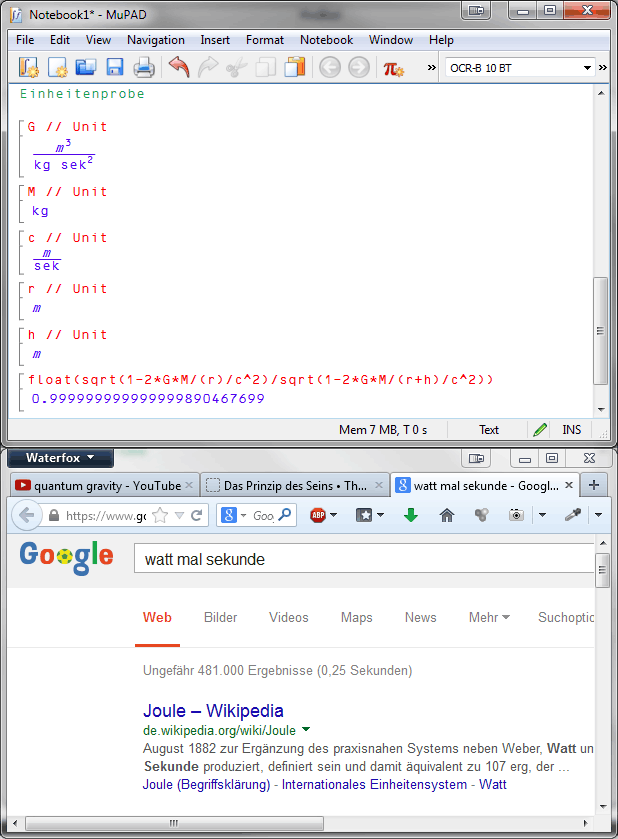Viewport: 618px width, 839px height.
Task: Open the Joule – Wikipedia search result
Action: (213, 711)
